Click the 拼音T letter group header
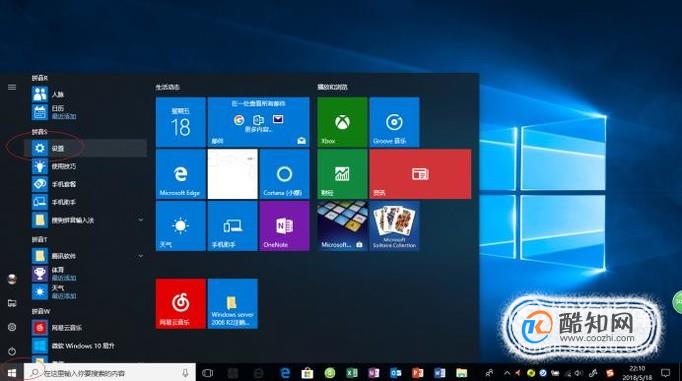Viewport: 682px width, 381px height. click(x=40, y=240)
